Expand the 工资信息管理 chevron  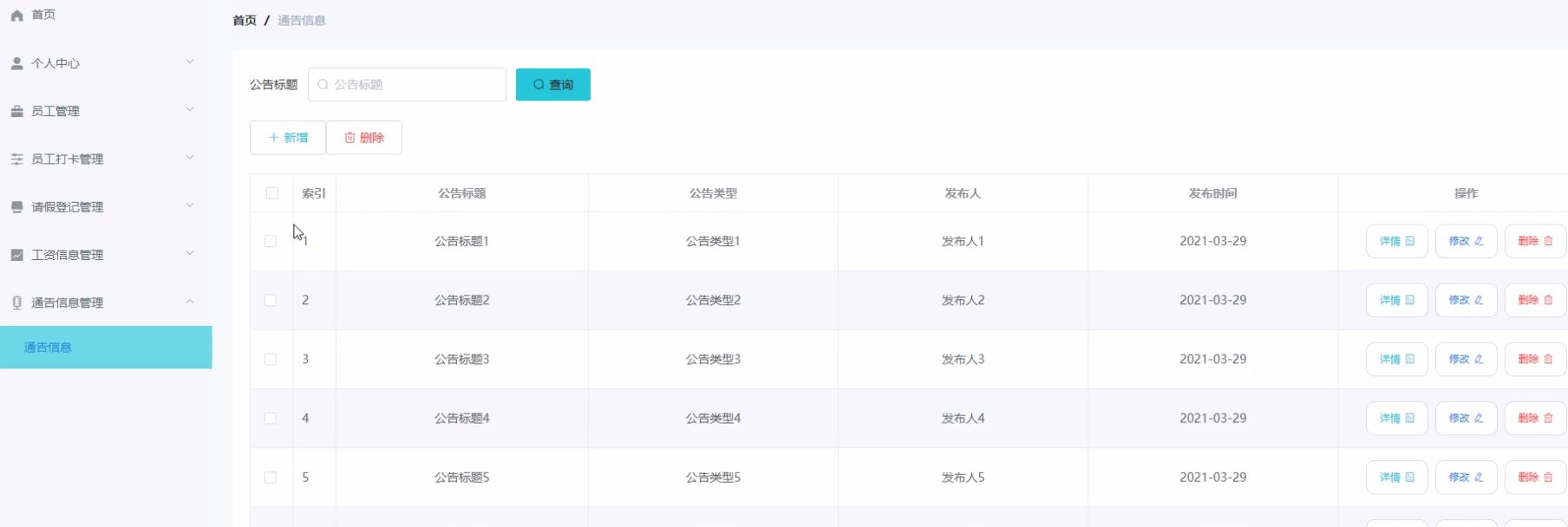[x=190, y=253]
